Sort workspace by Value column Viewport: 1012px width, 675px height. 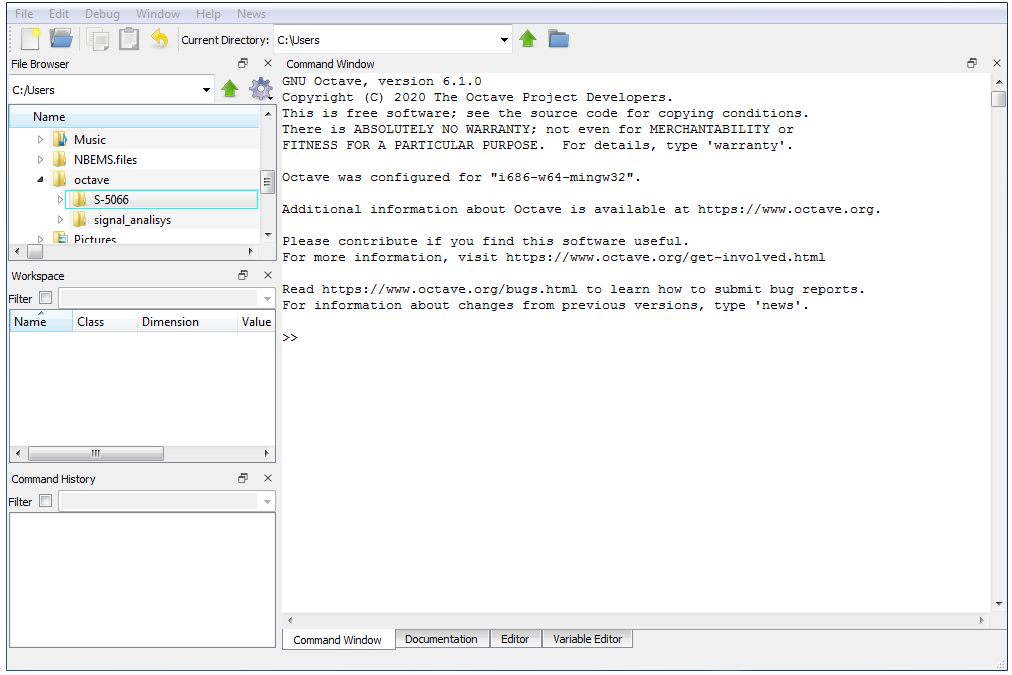coord(256,321)
